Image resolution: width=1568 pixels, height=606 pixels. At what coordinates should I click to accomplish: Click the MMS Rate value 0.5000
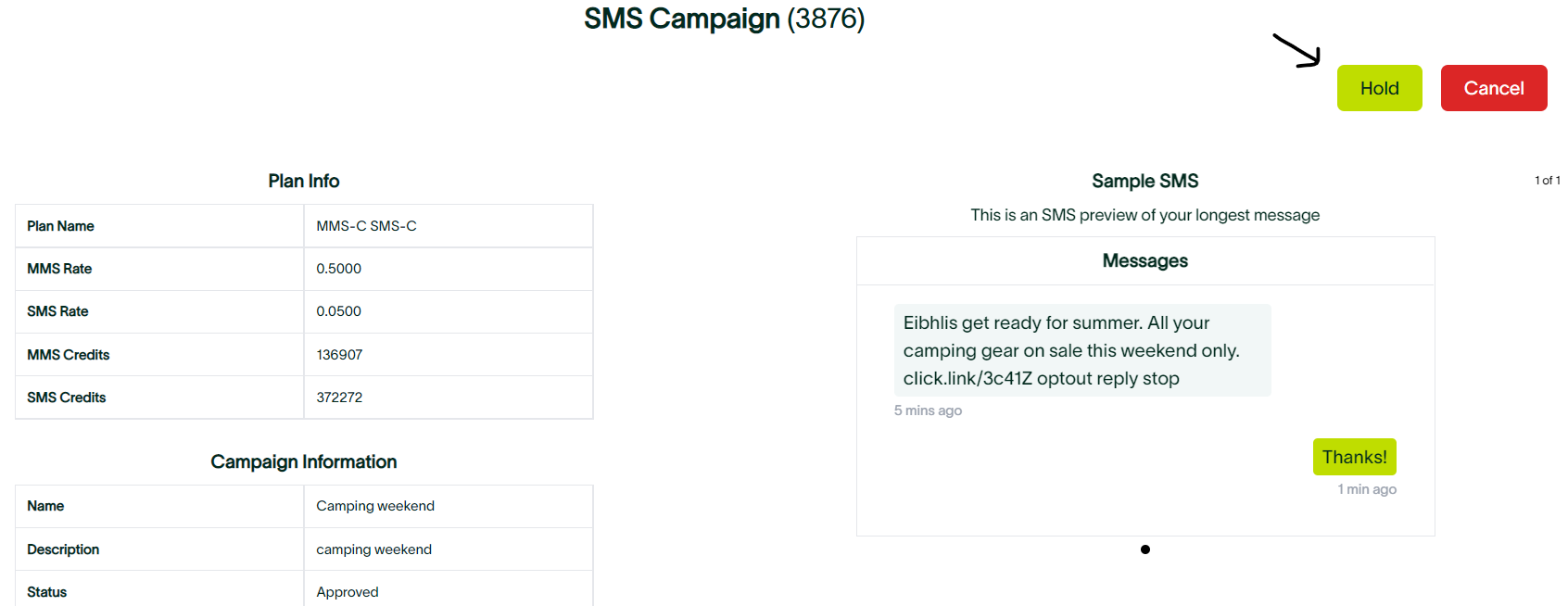339,269
